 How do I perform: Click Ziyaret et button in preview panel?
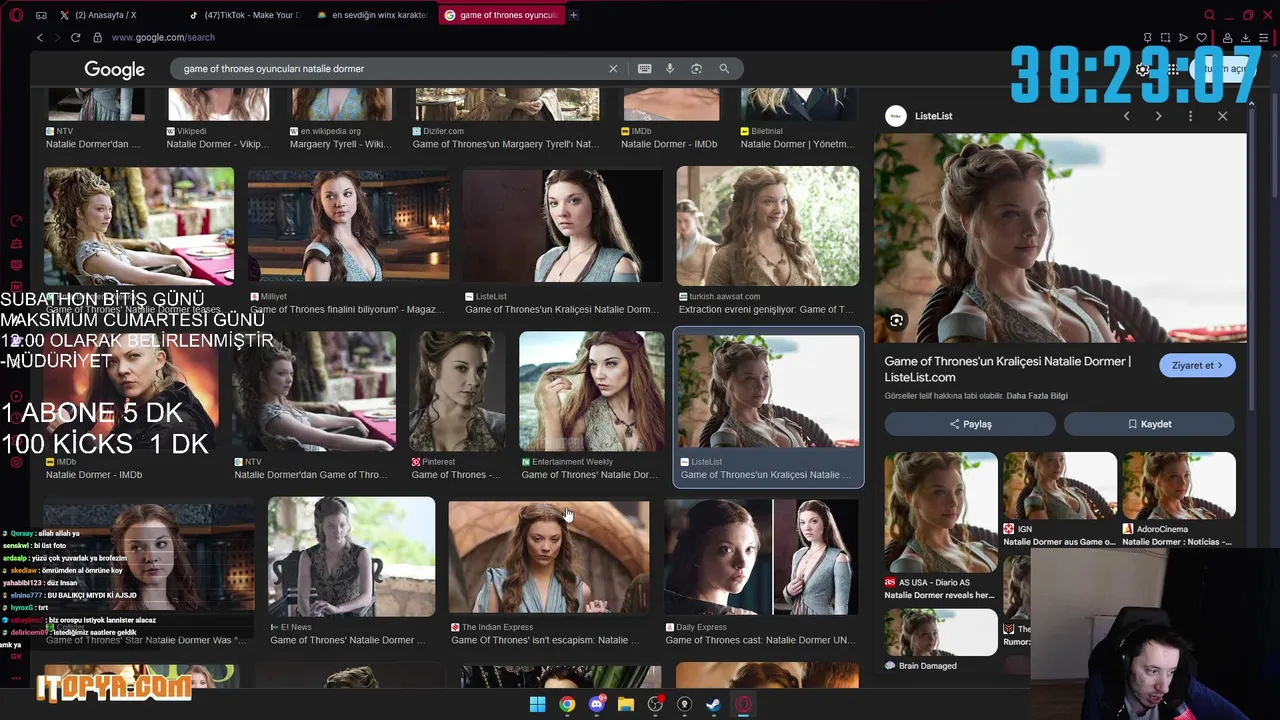coord(1197,365)
